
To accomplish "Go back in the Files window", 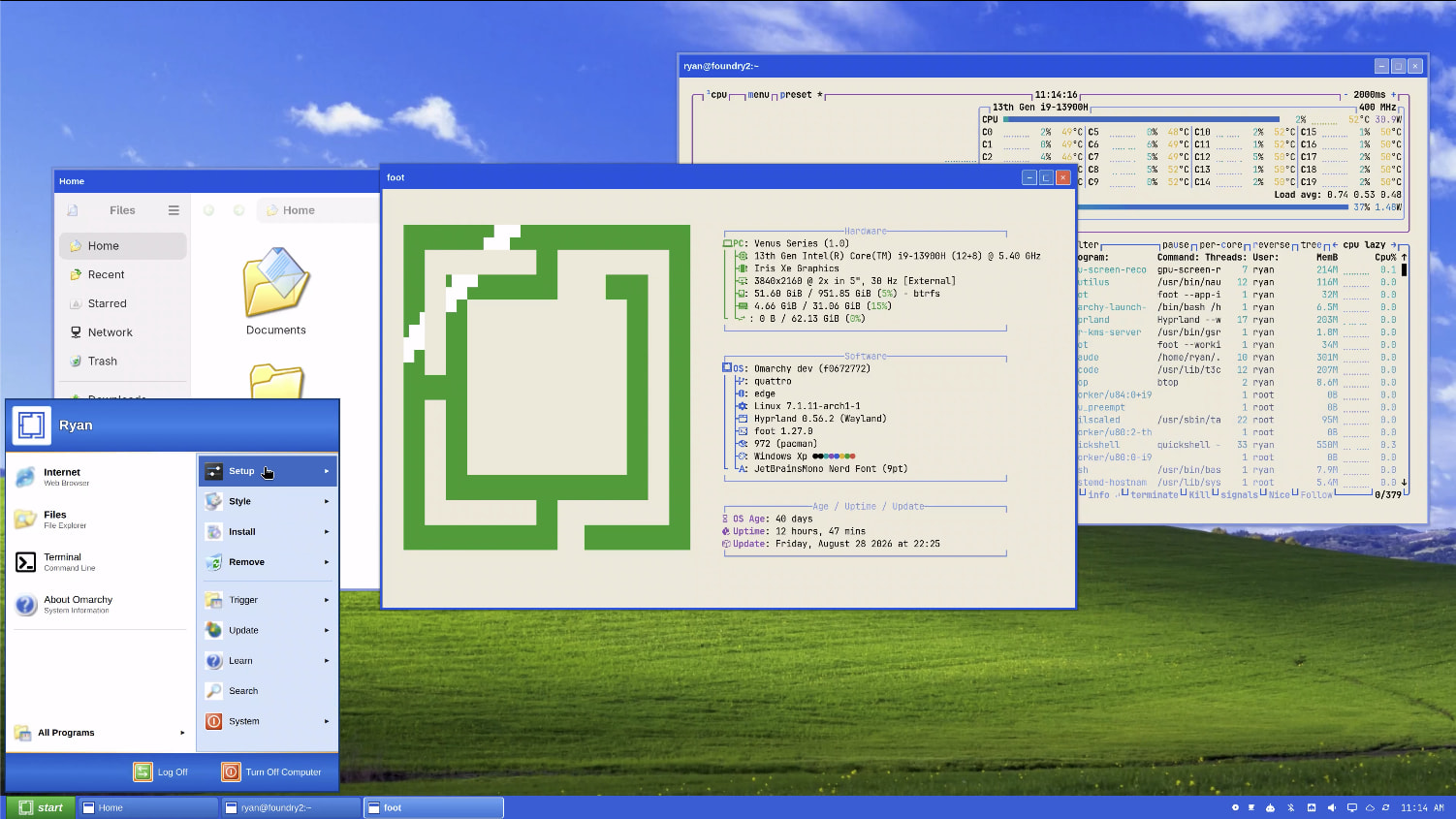I will point(208,210).
